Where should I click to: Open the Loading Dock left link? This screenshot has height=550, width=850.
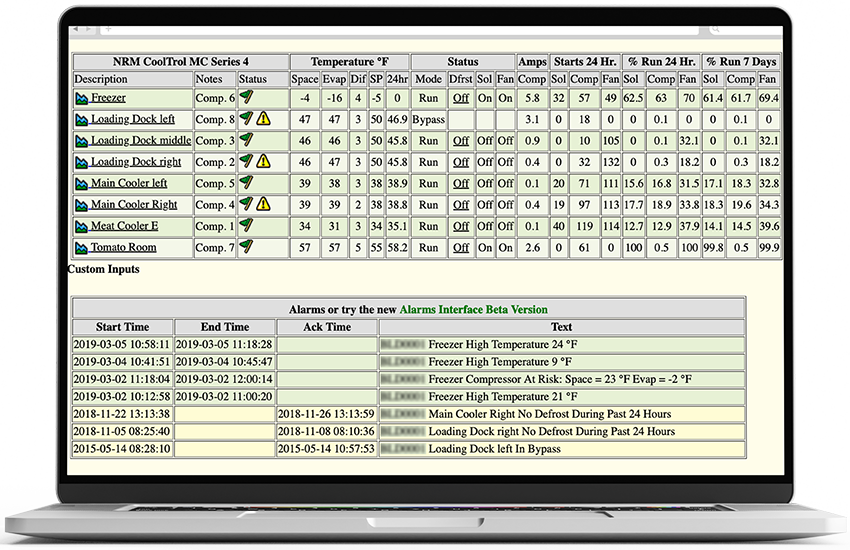133,119
